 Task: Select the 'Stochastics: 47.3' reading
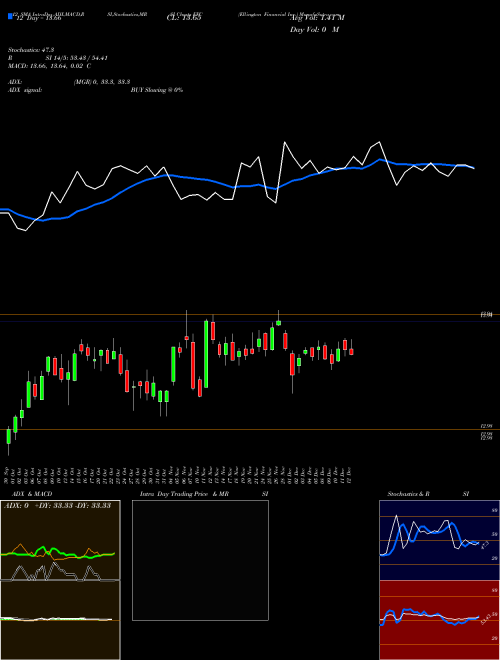tap(31, 50)
